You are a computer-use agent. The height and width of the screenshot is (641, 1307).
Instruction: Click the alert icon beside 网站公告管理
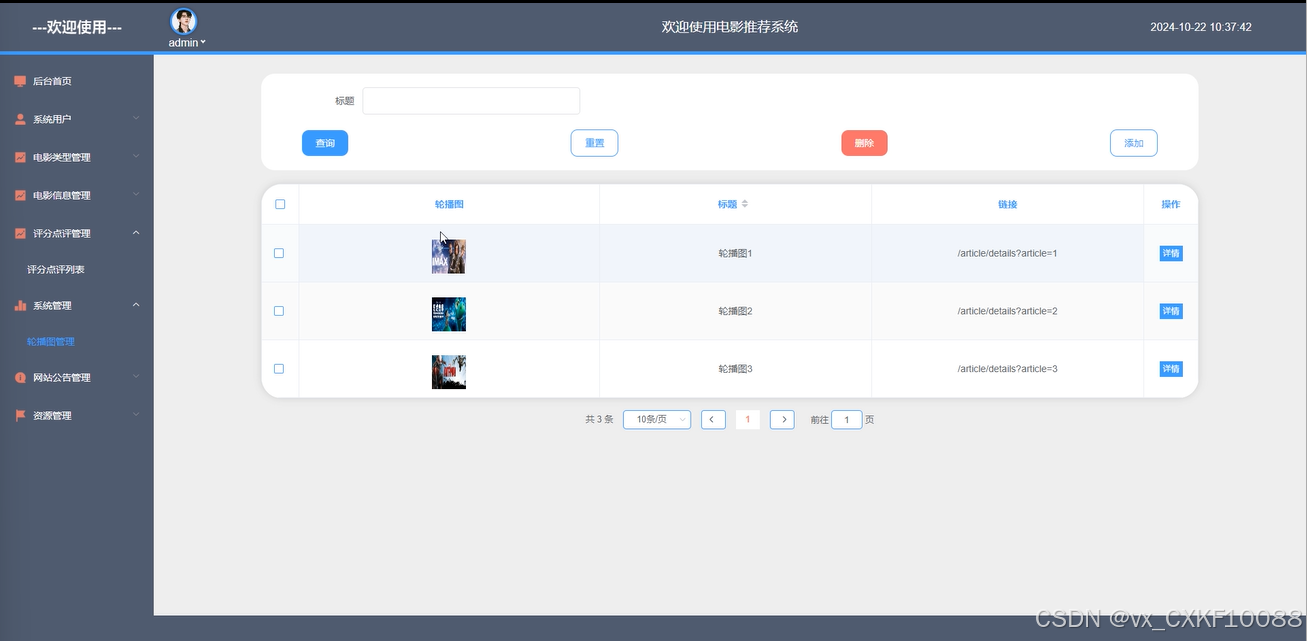coord(20,377)
